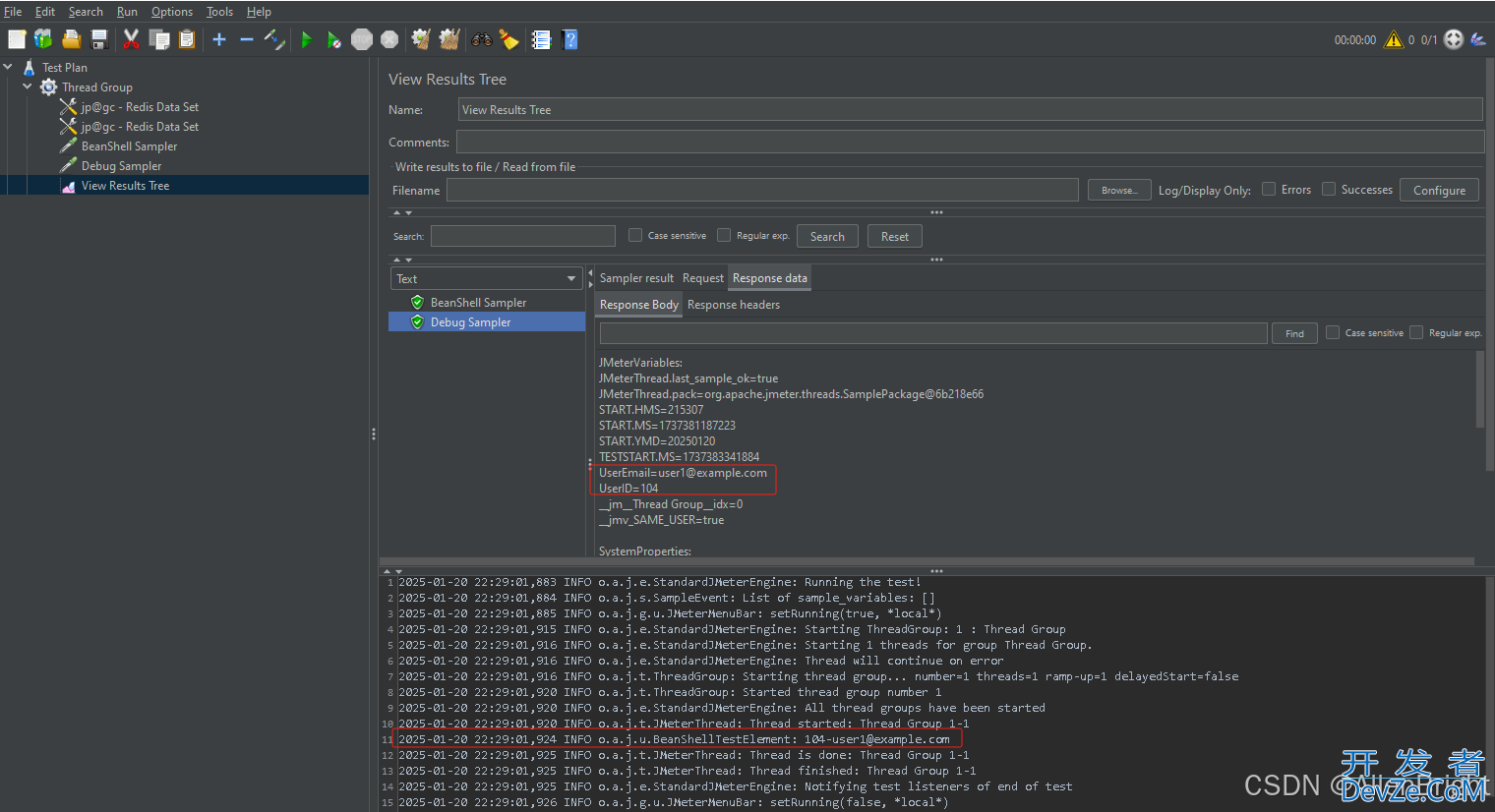Click the Browse... button
This screenshot has width=1495, height=812.
1119,190
